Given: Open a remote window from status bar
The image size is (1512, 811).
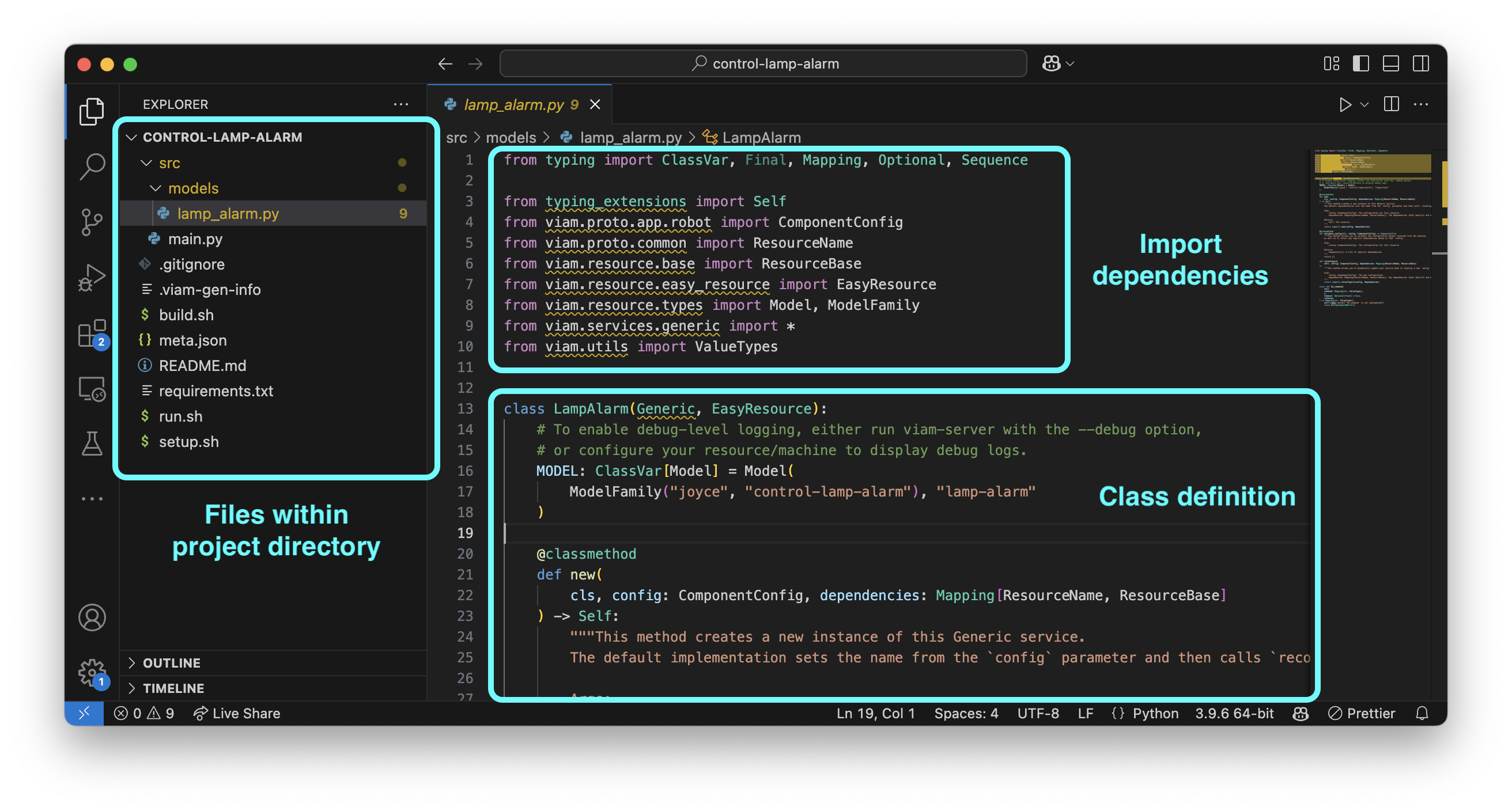Looking at the screenshot, I should pyautogui.click(x=84, y=713).
